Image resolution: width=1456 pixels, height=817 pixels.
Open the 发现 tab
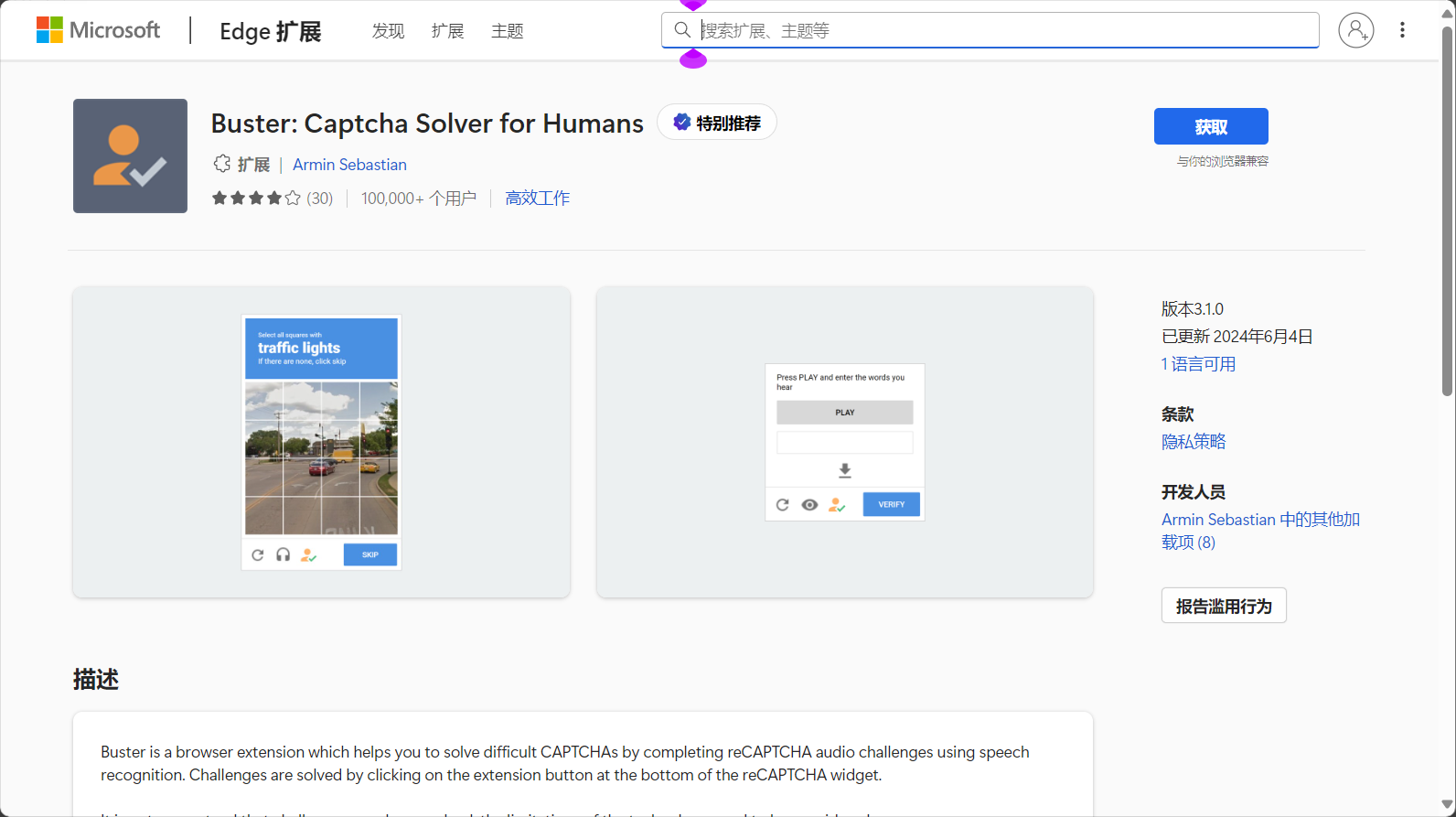[388, 31]
